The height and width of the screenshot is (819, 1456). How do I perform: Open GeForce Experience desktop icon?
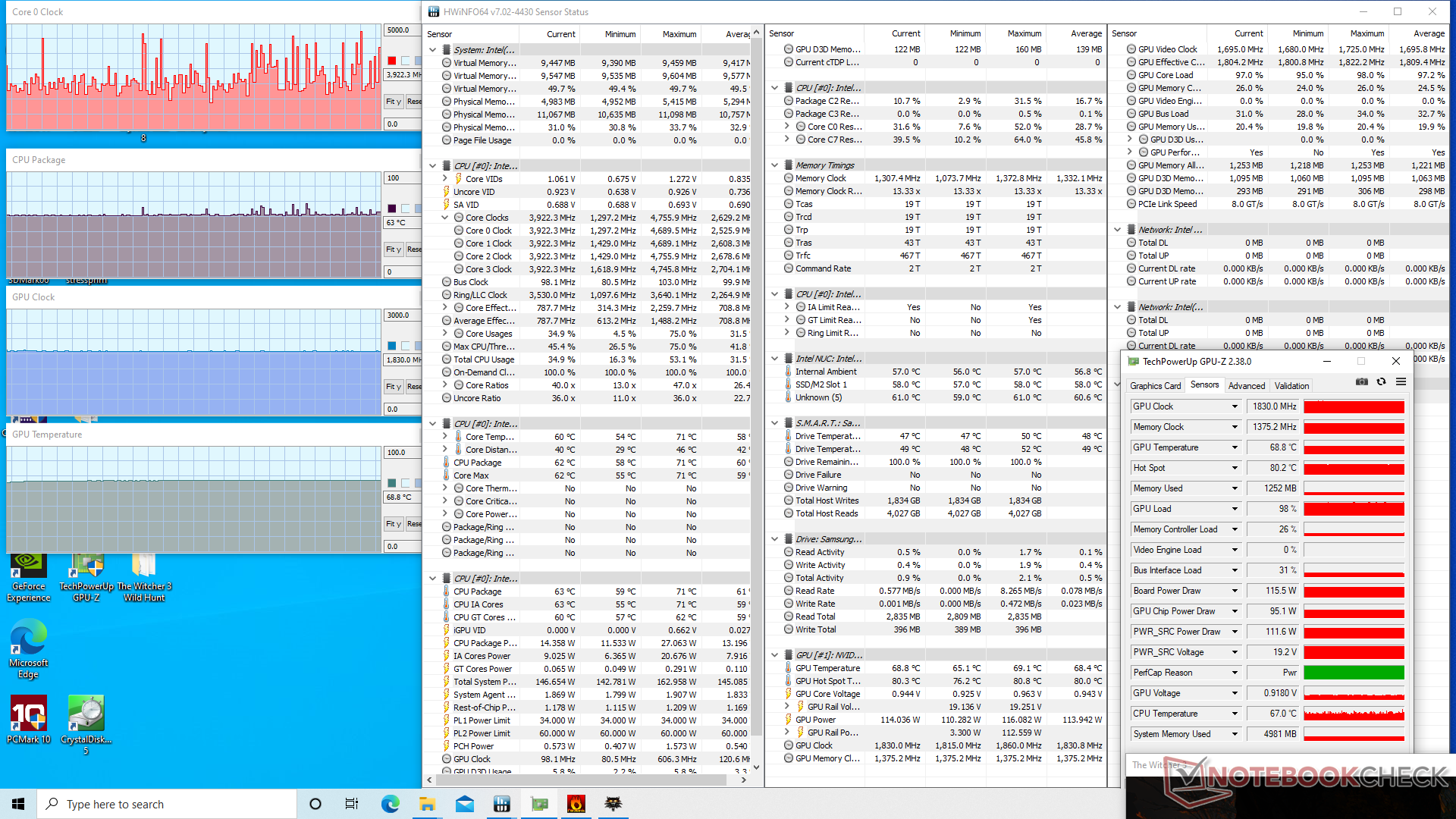click(28, 576)
